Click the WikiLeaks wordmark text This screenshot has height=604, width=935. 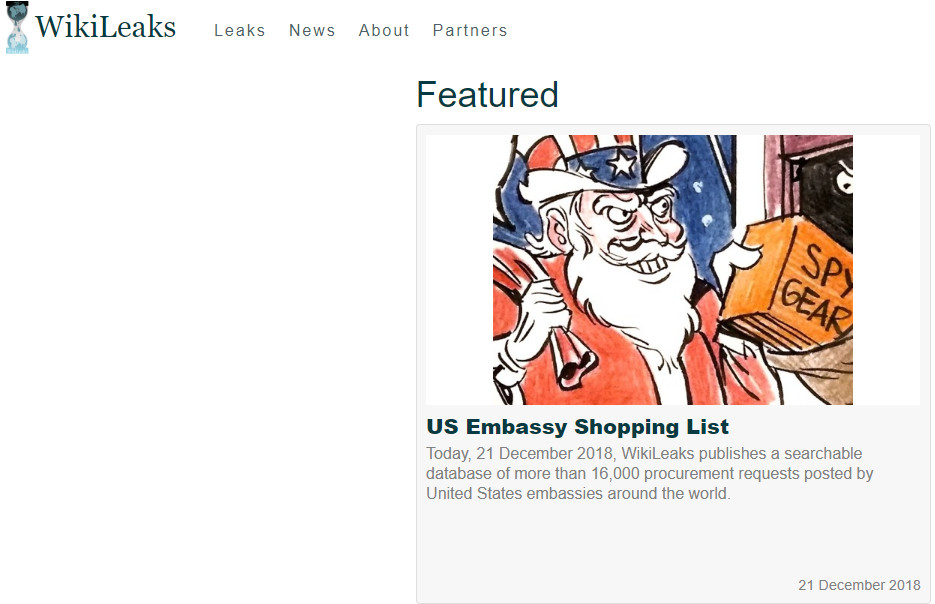106,27
